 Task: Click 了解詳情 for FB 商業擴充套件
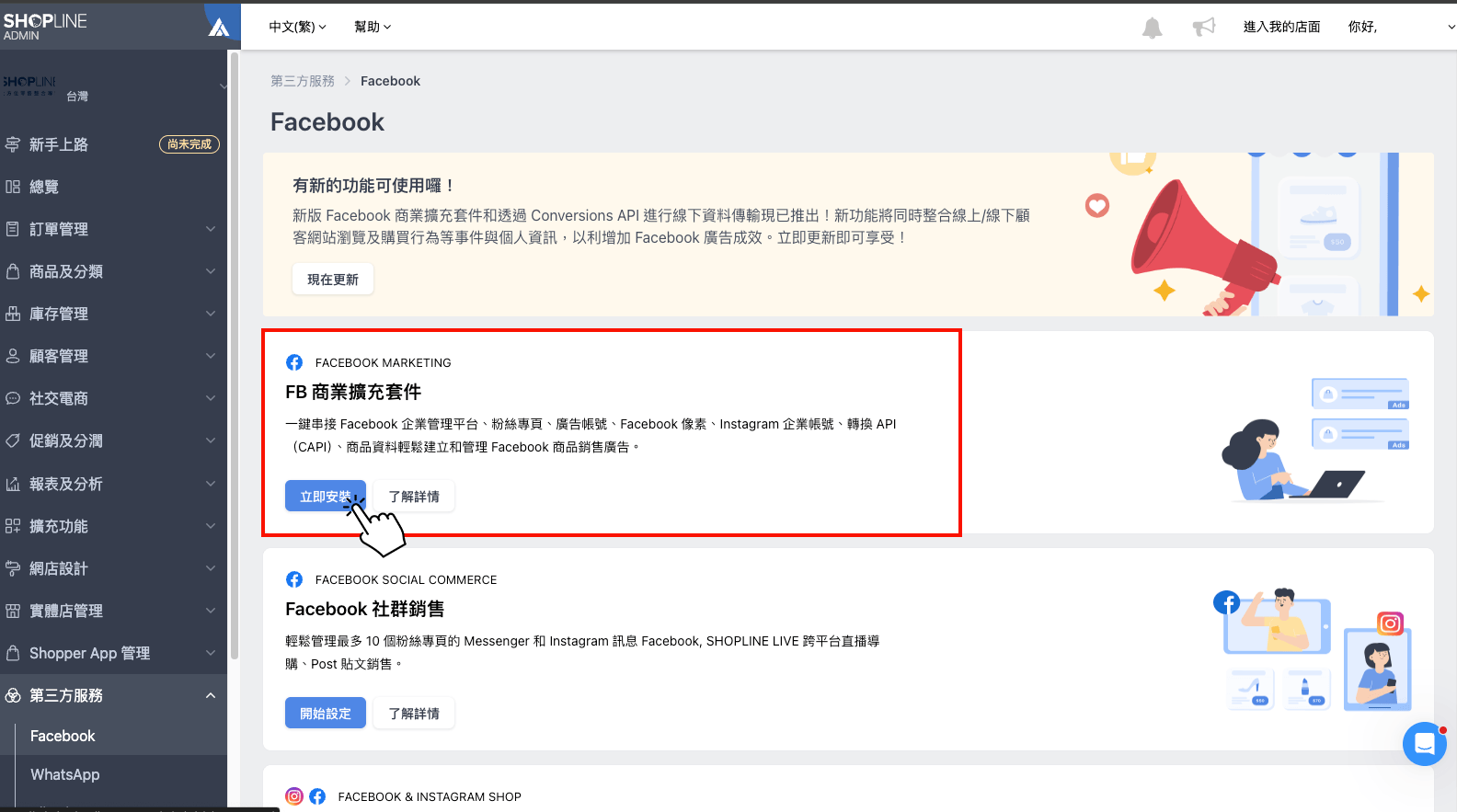(x=414, y=497)
